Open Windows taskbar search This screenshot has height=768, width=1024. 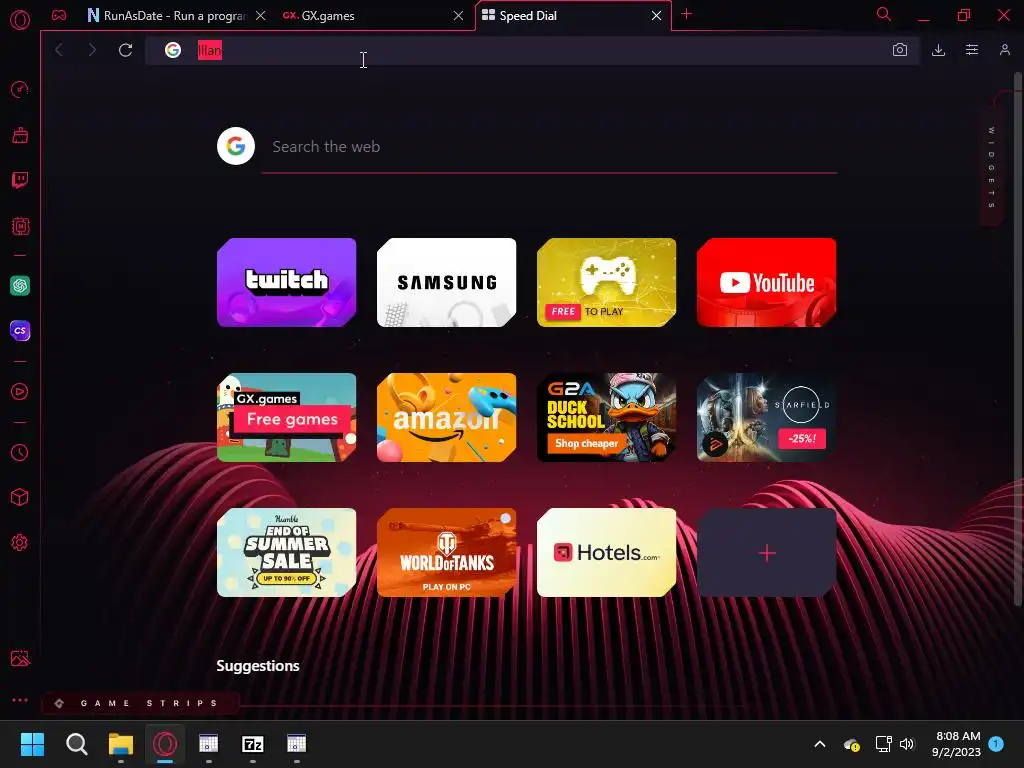(76, 744)
